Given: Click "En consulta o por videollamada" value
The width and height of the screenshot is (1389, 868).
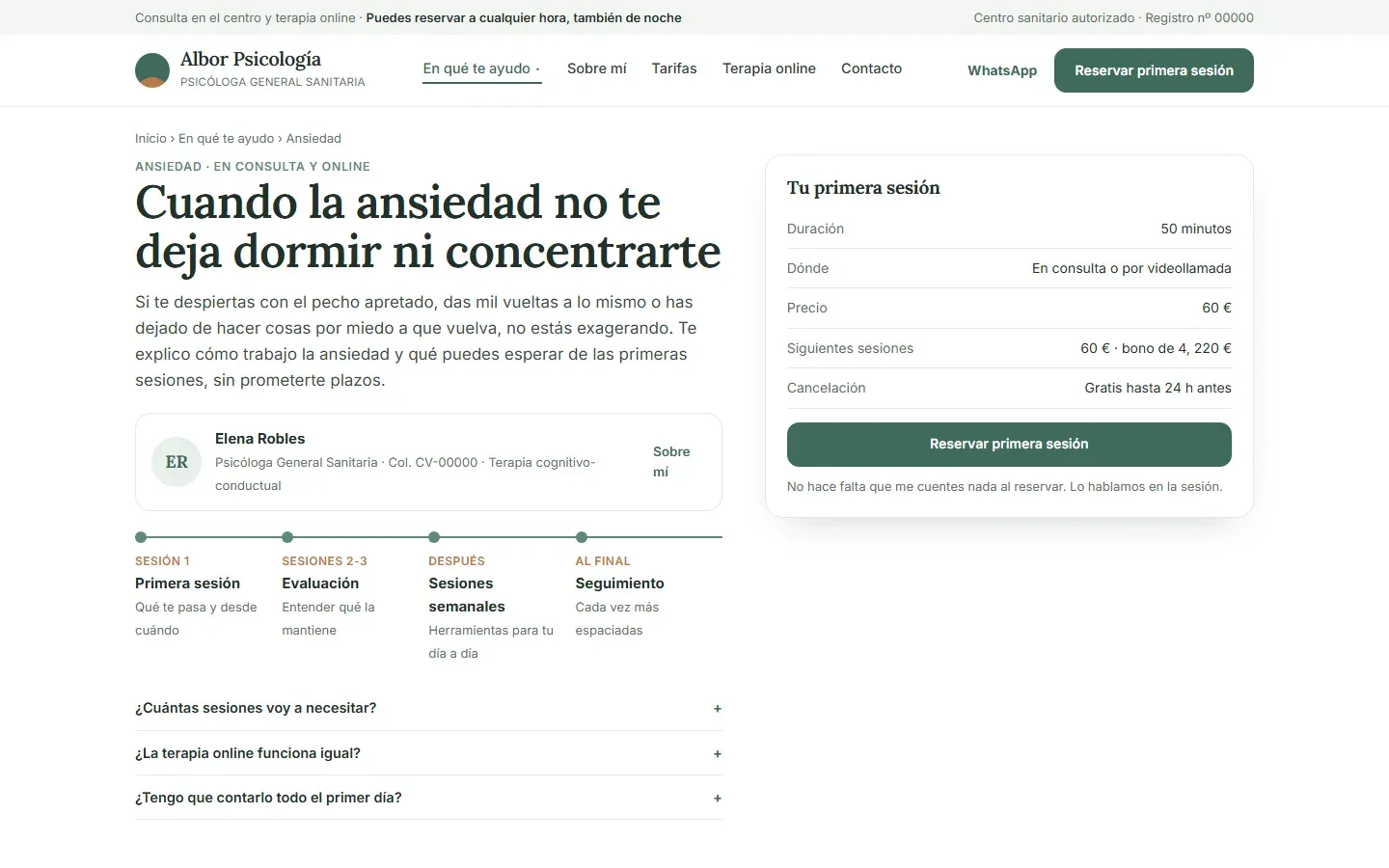Looking at the screenshot, I should (x=1131, y=268).
